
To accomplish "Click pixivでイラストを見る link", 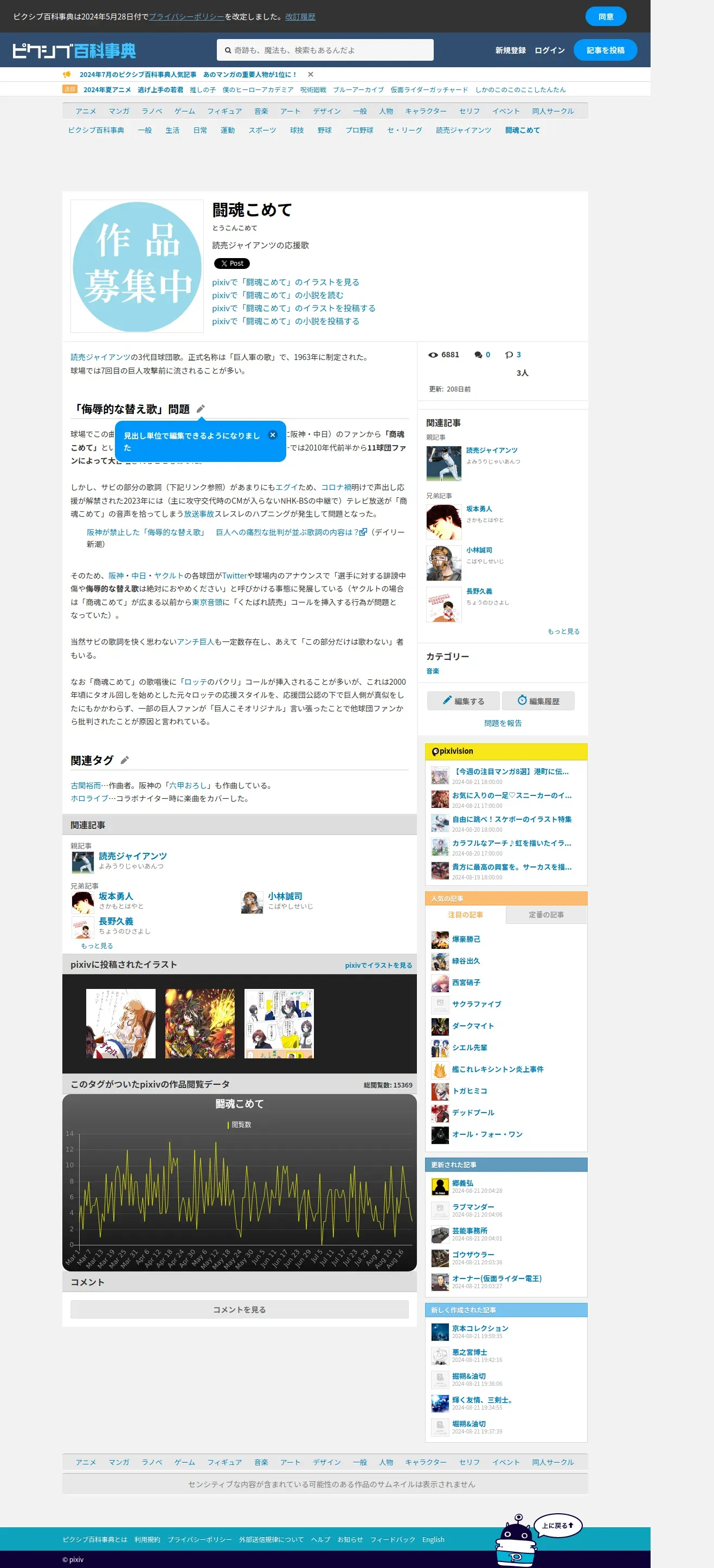I will coord(378,966).
